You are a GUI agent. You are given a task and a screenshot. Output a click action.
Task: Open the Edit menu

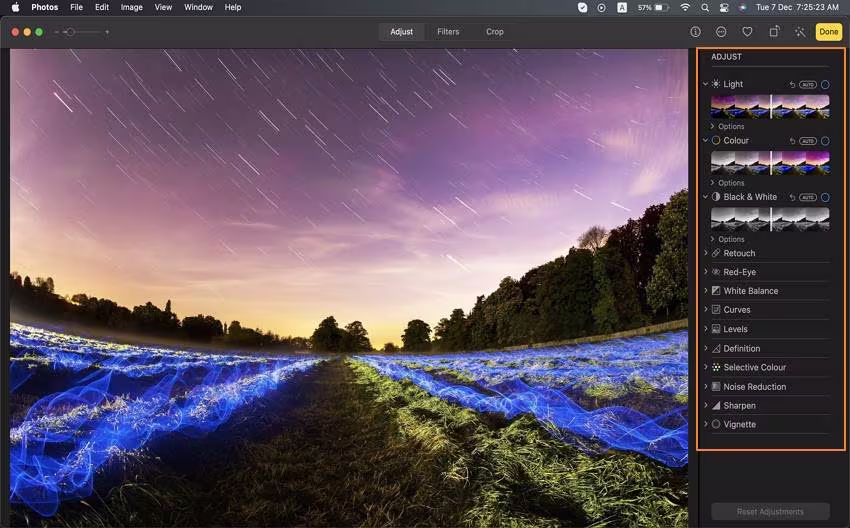click(102, 8)
